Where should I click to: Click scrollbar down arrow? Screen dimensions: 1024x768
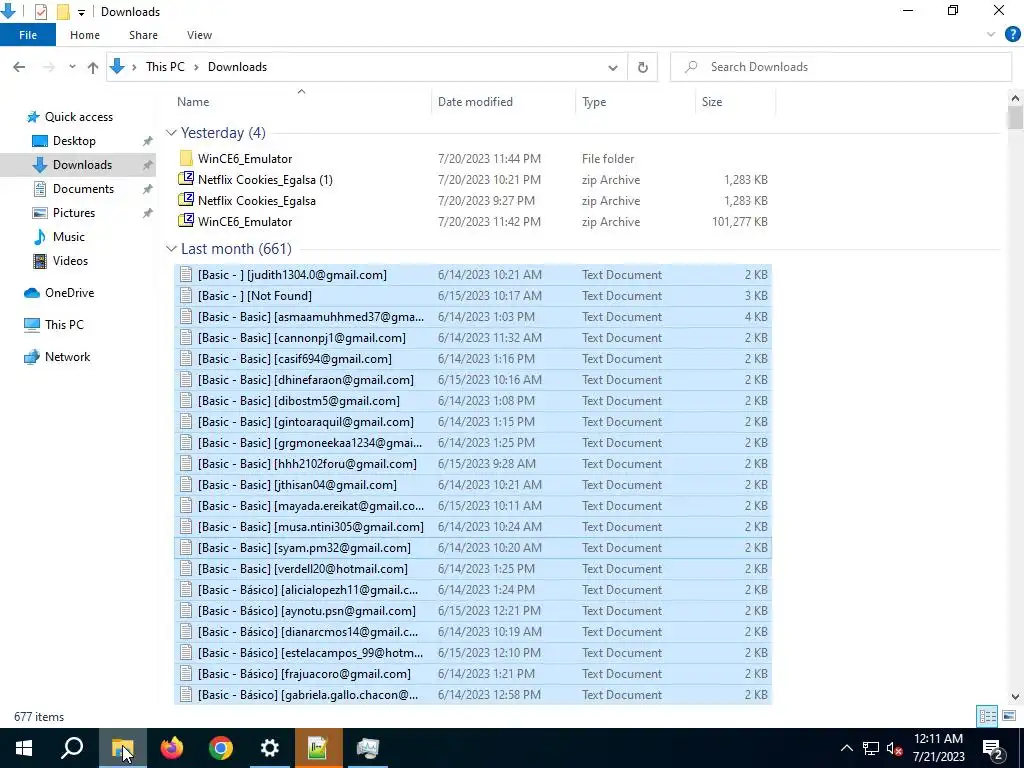coord(1015,697)
